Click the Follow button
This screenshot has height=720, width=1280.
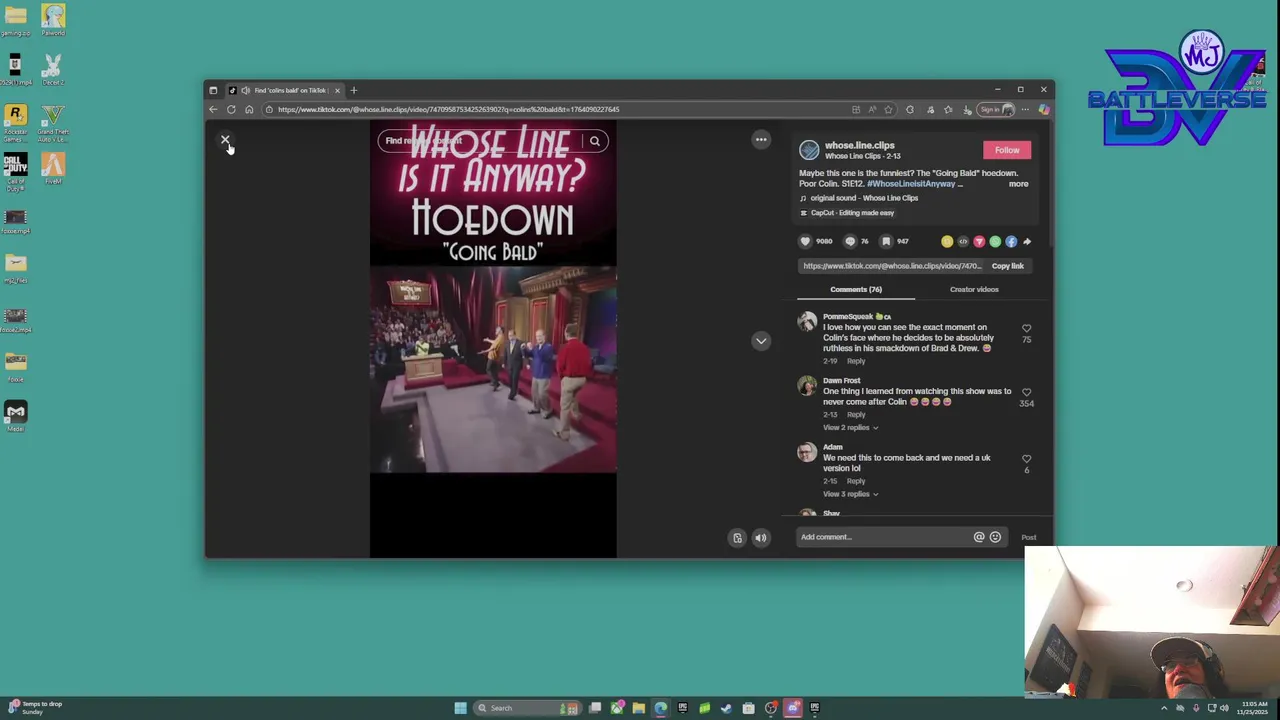coord(1007,150)
